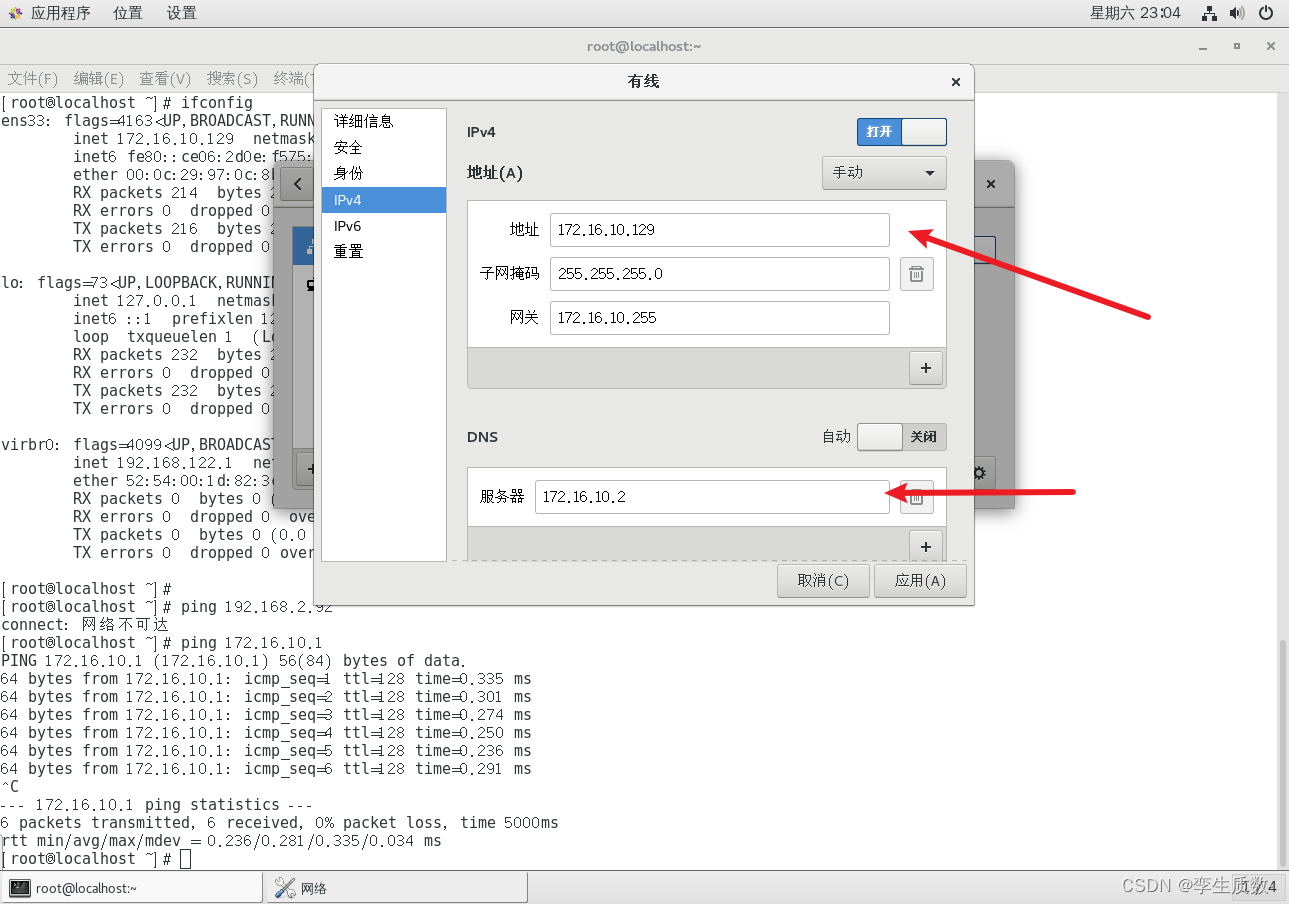
Task: Toggle the DNS automatic switch
Action: 901,437
